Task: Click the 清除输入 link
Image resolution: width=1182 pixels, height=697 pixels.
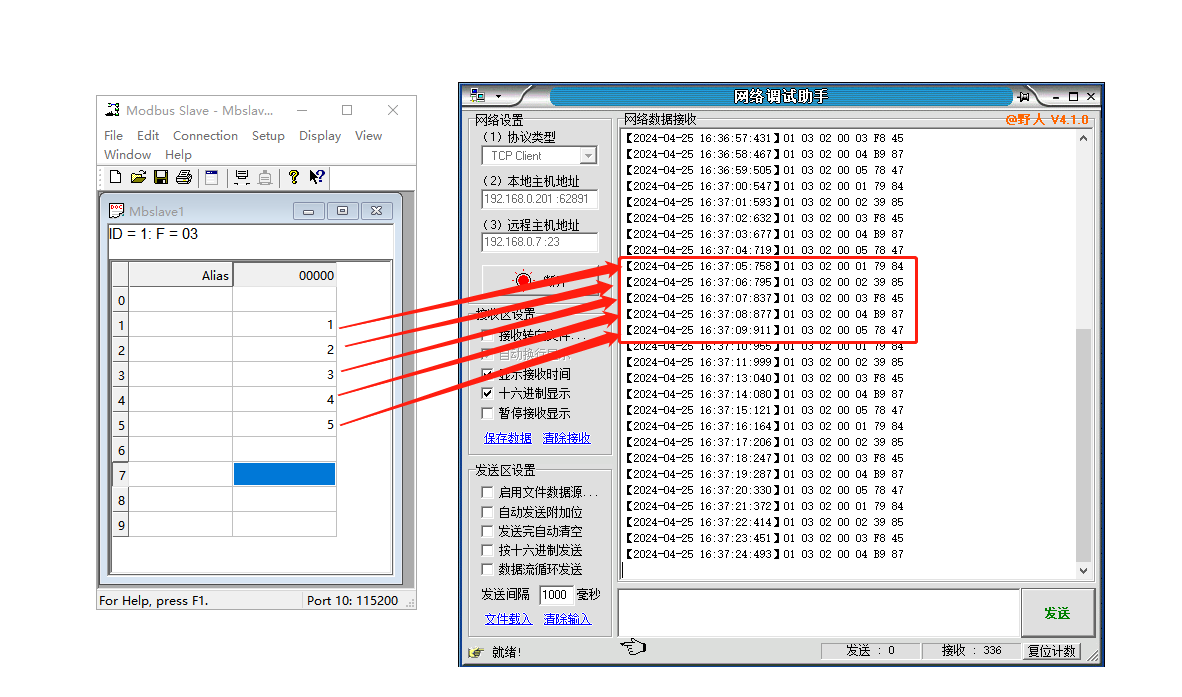Action: pyautogui.click(x=567, y=619)
